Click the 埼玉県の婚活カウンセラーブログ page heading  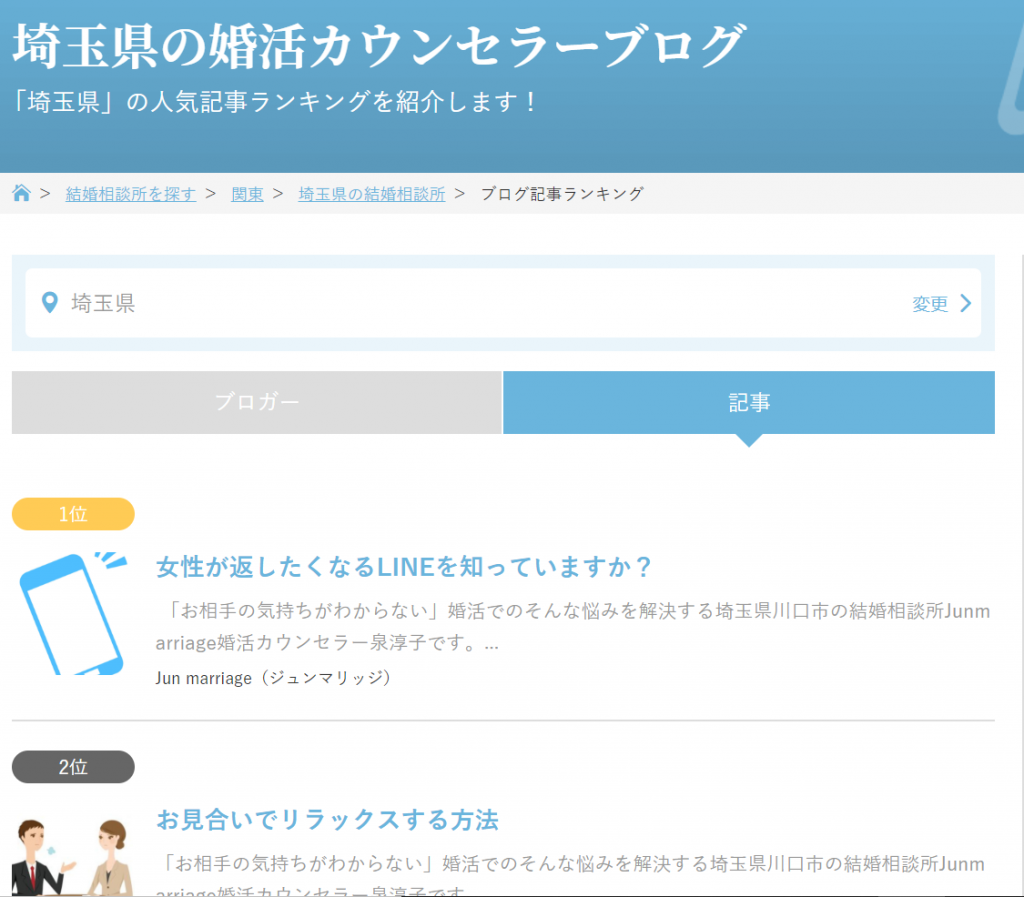379,45
